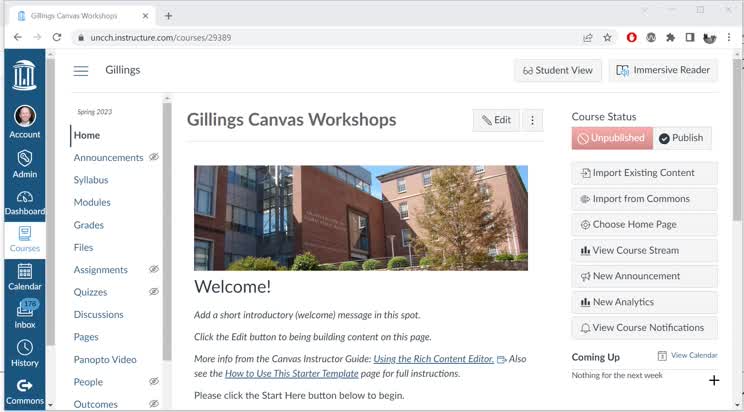Create a New Announcement
The width and height of the screenshot is (744, 412).
(644, 276)
